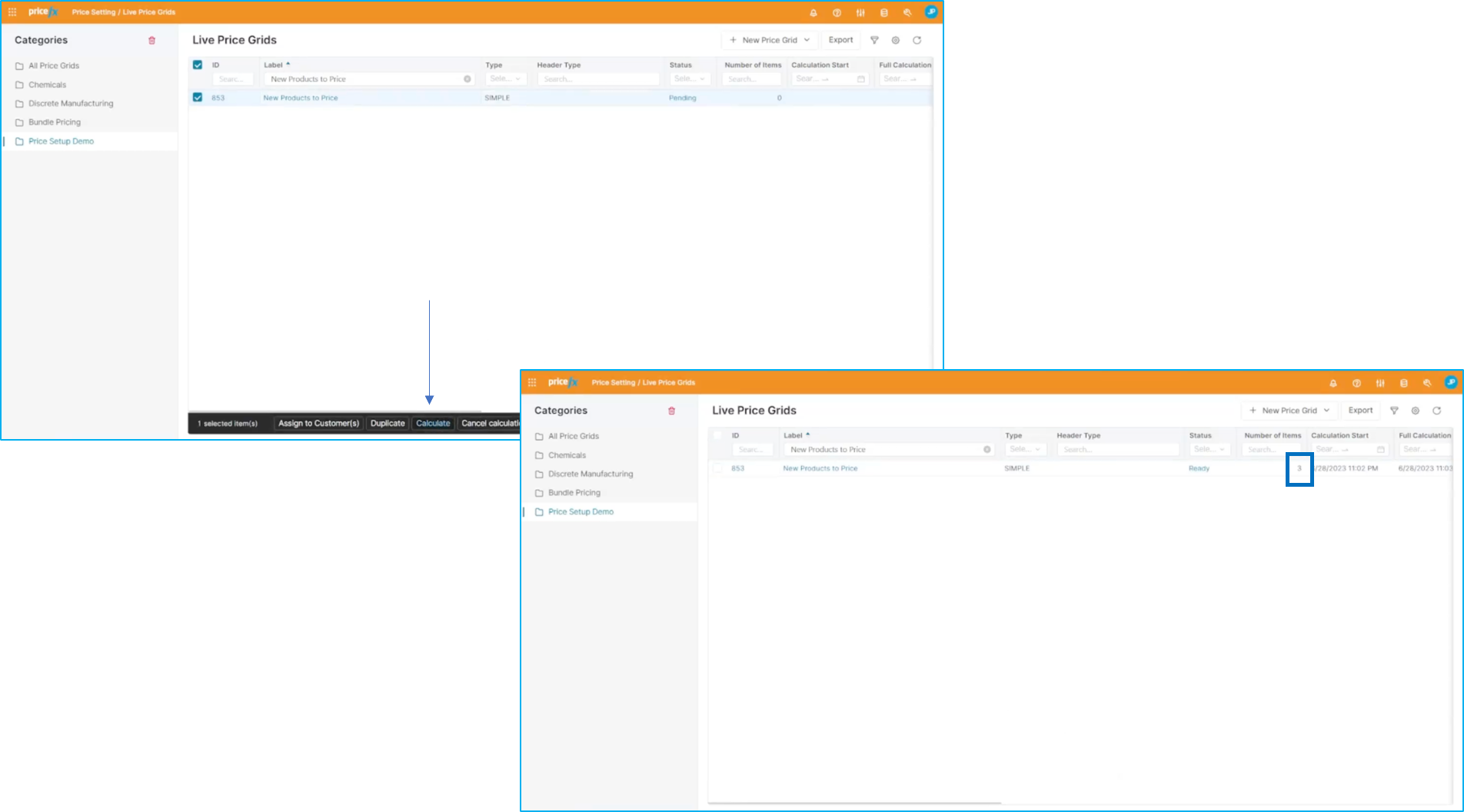The width and height of the screenshot is (1464, 812).
Task: Open New Products to Price link, lower-right row
Action: [x=820, y=468]
